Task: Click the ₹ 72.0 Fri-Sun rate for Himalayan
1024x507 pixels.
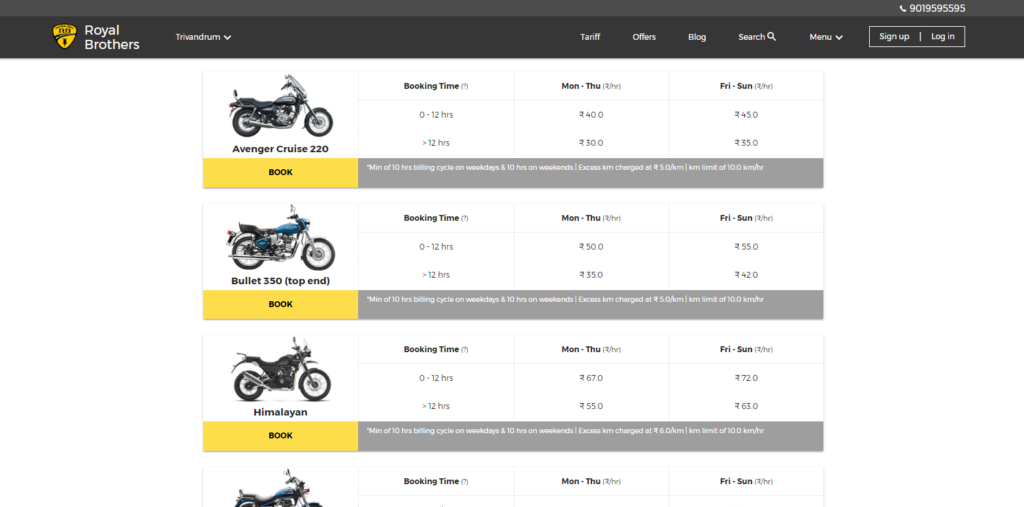Action: pyautogui.click(x=746, y=378)
